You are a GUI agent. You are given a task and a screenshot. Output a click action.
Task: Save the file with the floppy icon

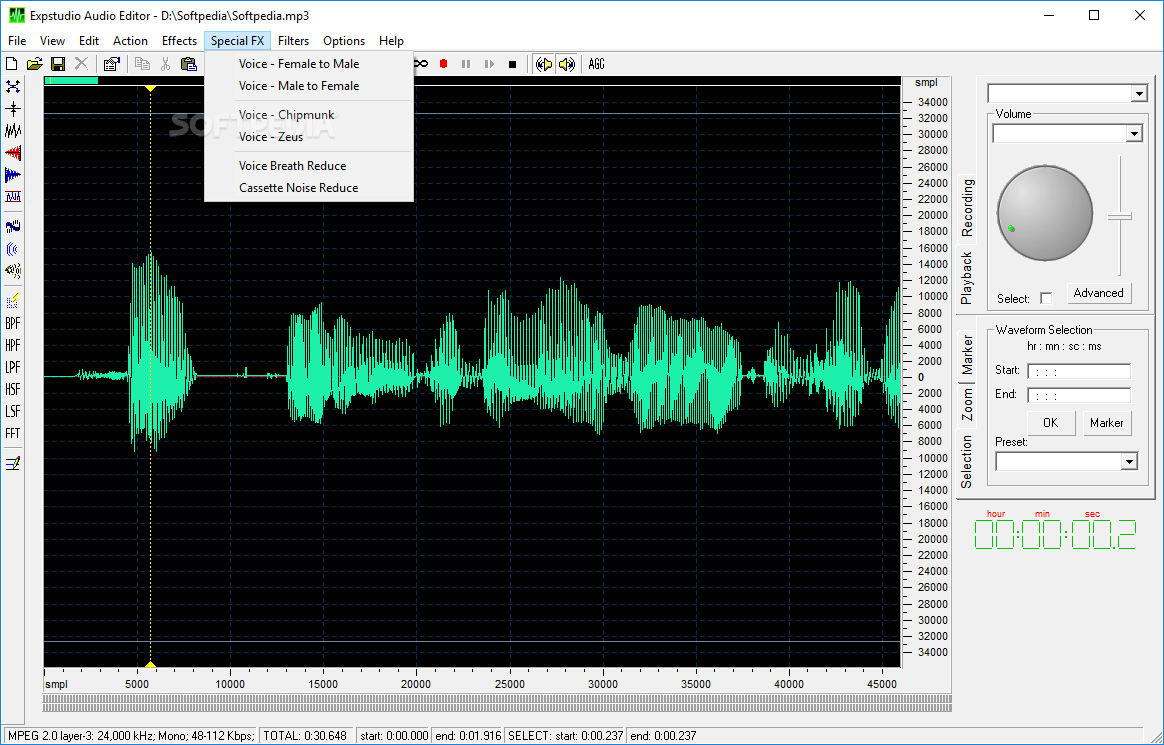[58, 65]
